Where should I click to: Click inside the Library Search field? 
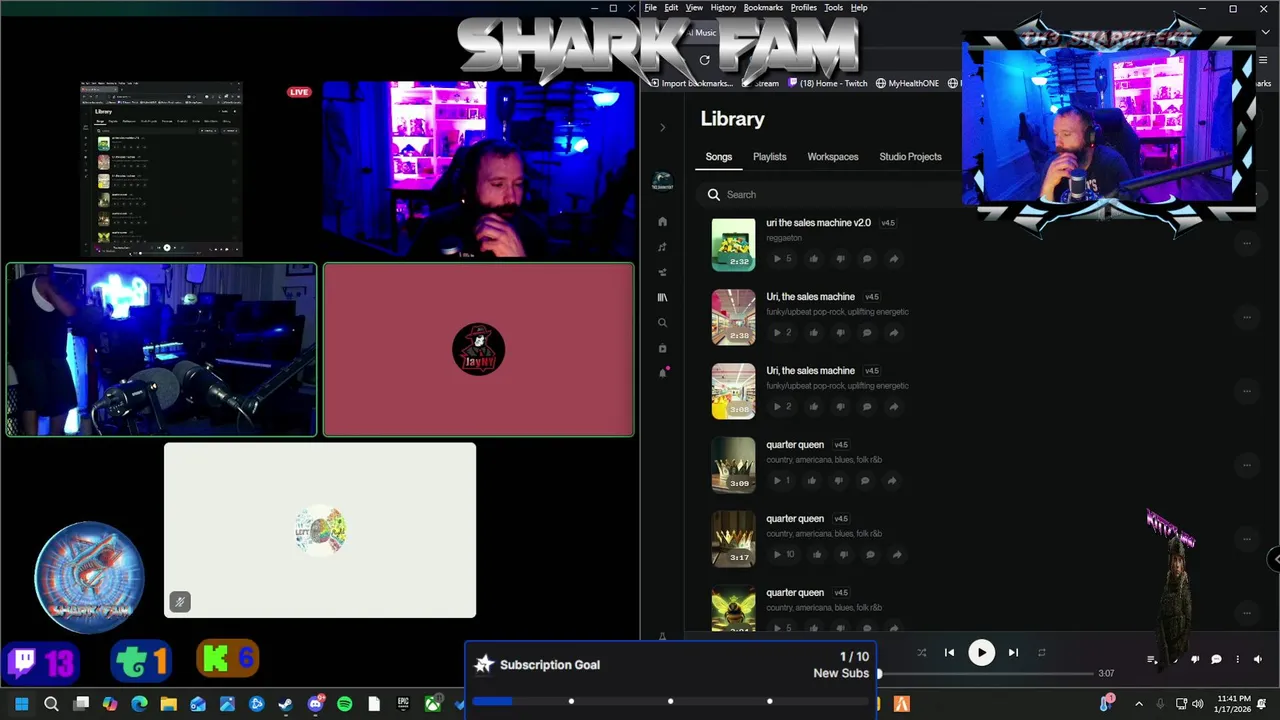tap(830, 195)
